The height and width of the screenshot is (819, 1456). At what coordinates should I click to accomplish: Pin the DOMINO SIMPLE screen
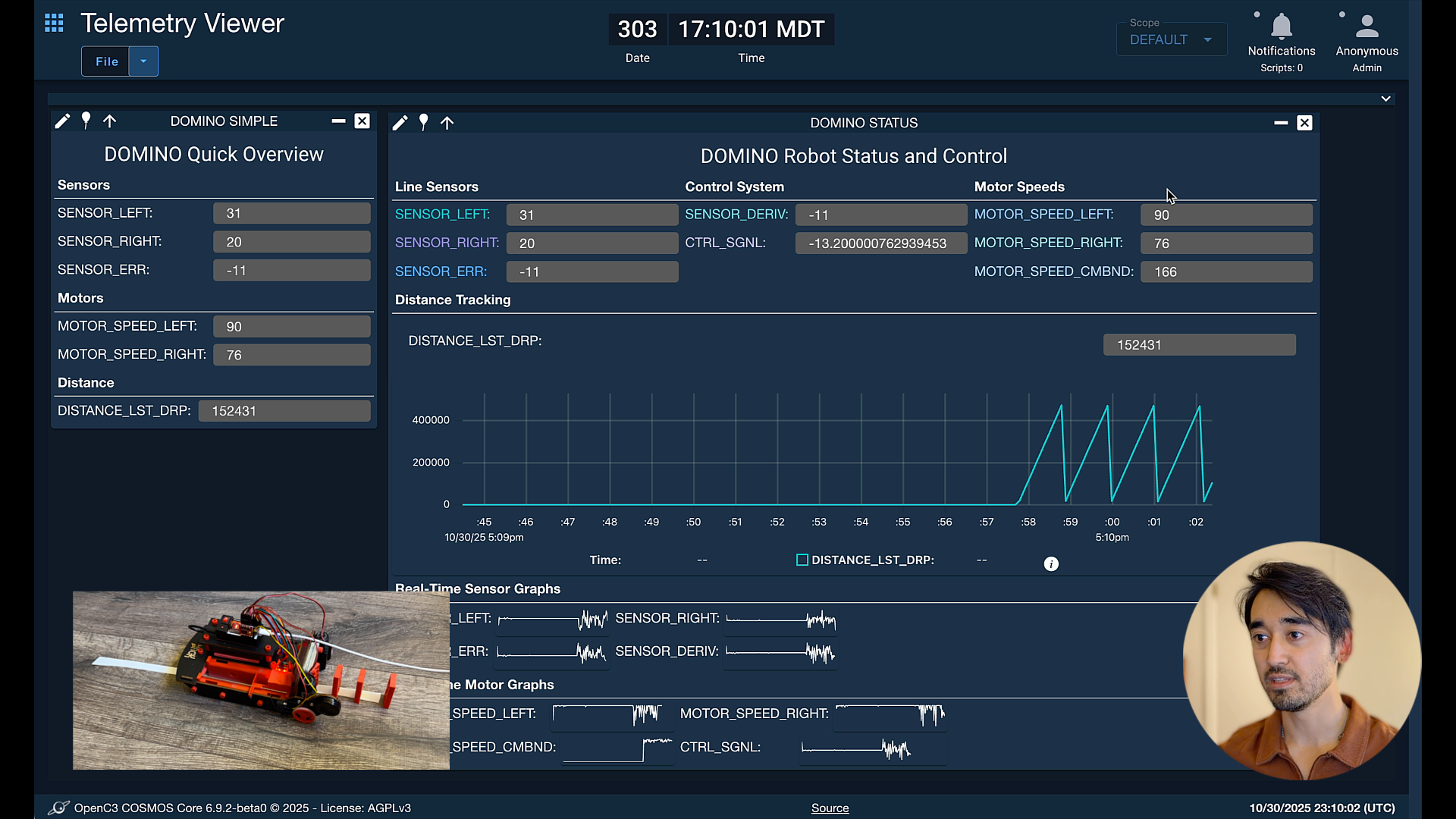(86, 121)
